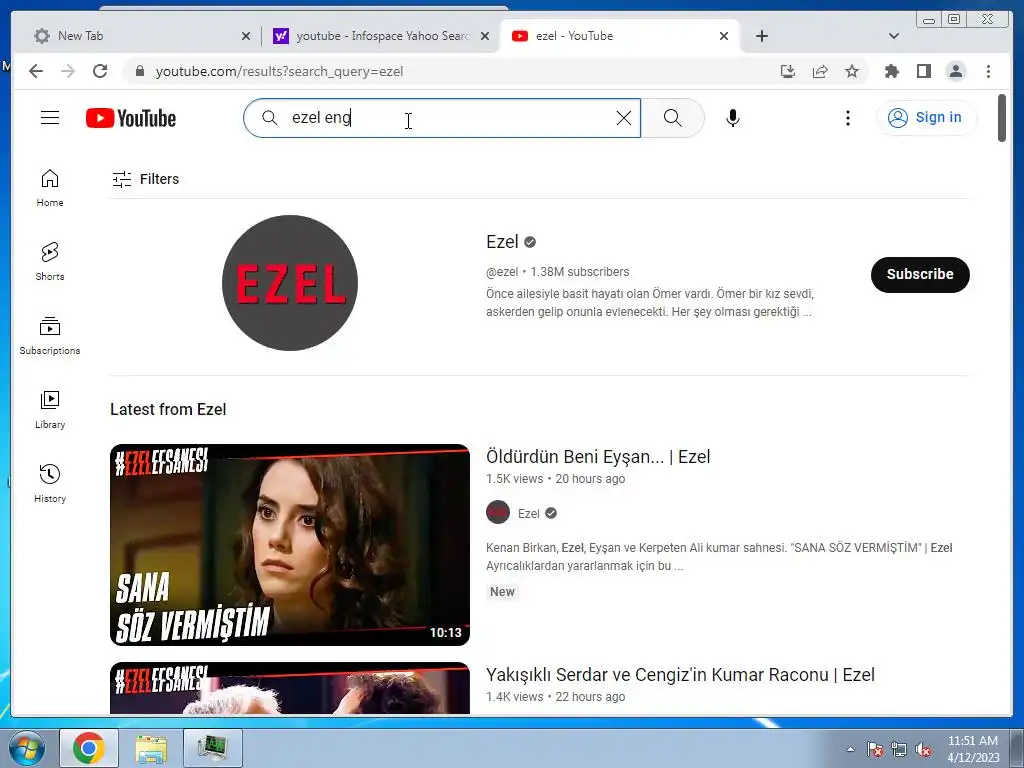Close the Infospace Yahoo Search tab
The height and width of the screenshot is (768, 1024).
coord(485,36)
